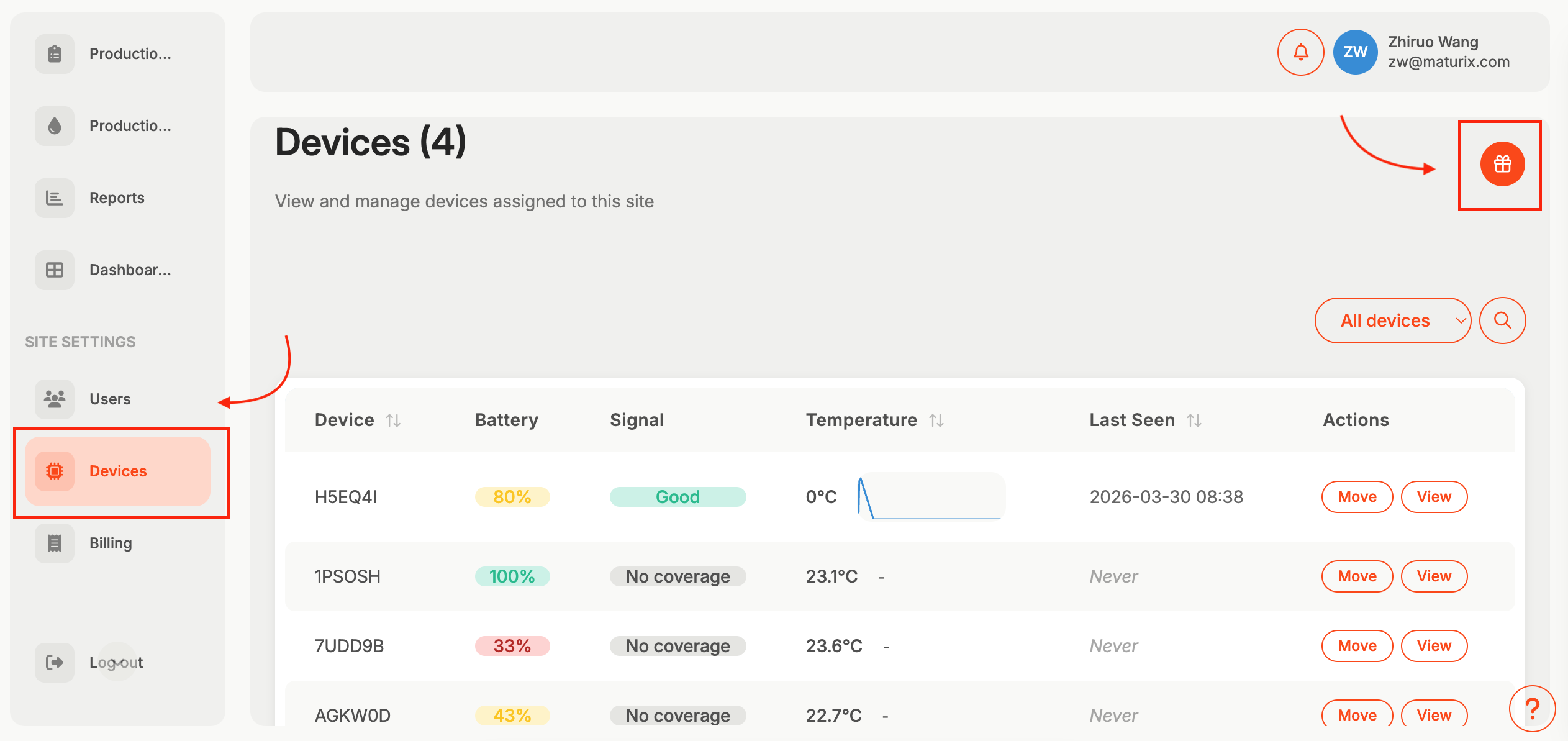Viewport: 1568px width, 741px height.
Task: Click the orange gift icon button
Action: pyautogui.click(x=1502, y=164)
